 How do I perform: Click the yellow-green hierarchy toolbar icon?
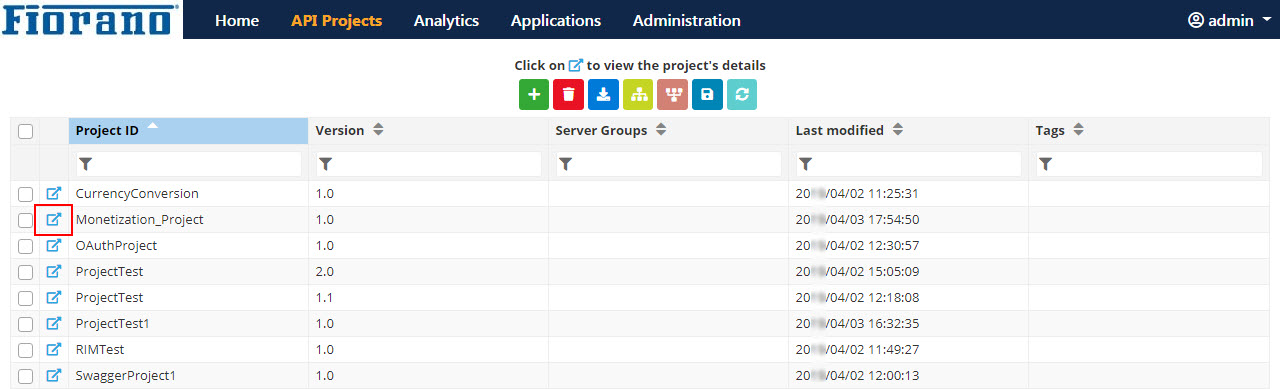638,94
